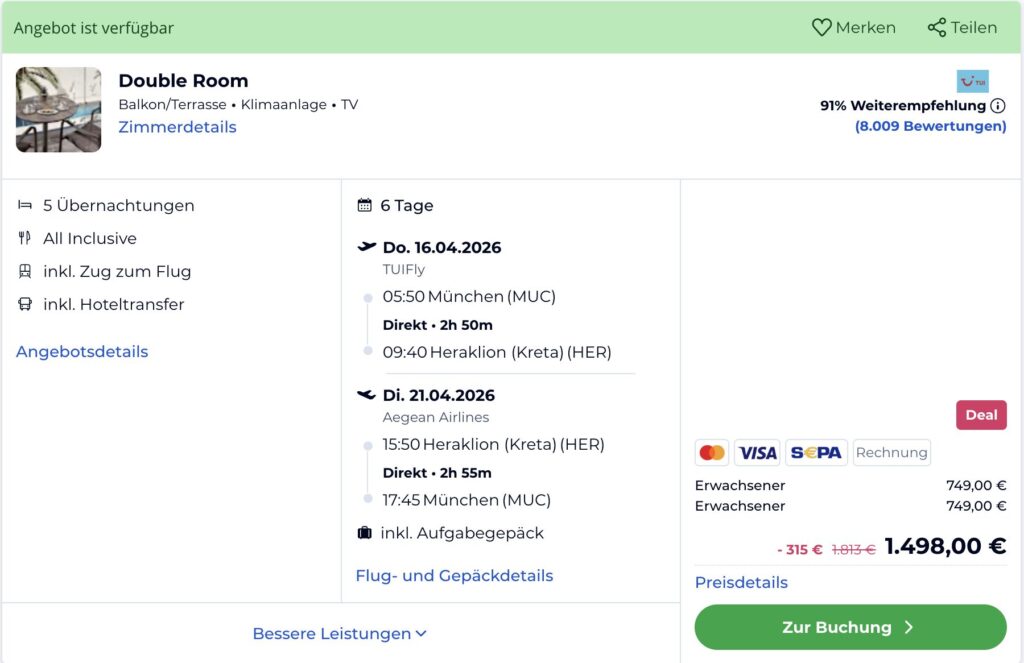Viewport: 1024px width, 663px height.
Task: Select the SEPA payment icon
Action: [816, 452]
